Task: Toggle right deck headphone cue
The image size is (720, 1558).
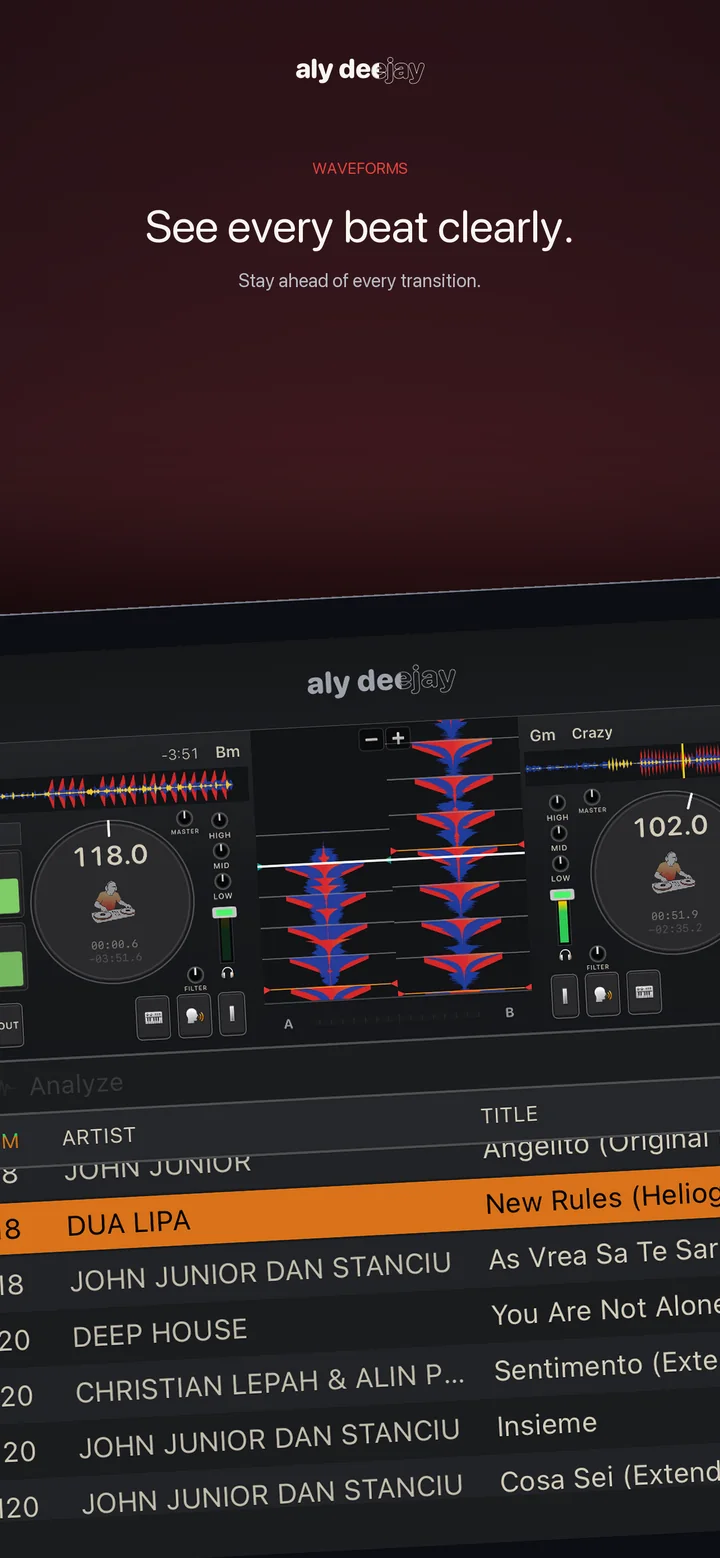Action: [x=564, y=955]
